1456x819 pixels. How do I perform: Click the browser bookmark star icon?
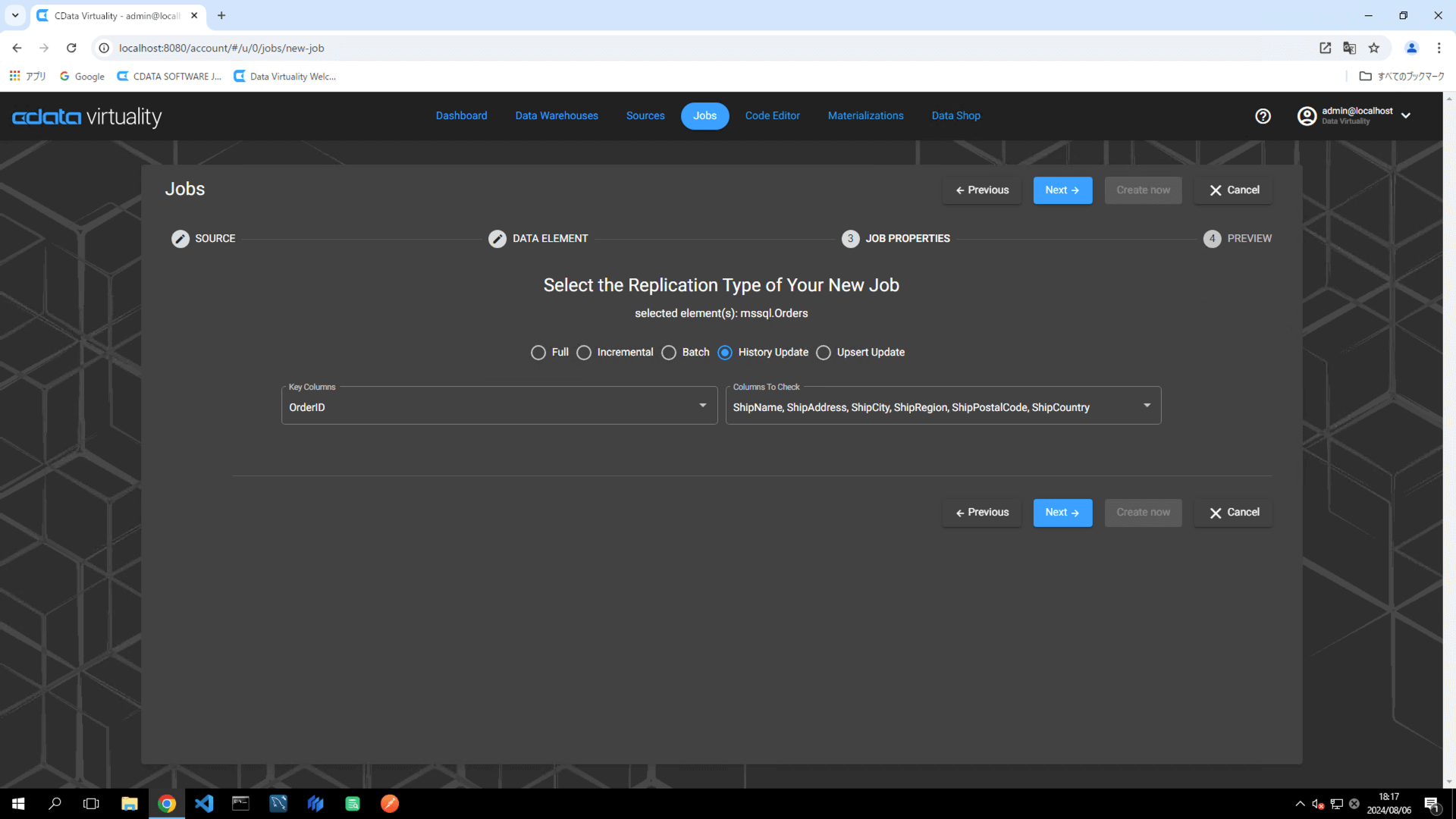click(x=1374, y=48)
